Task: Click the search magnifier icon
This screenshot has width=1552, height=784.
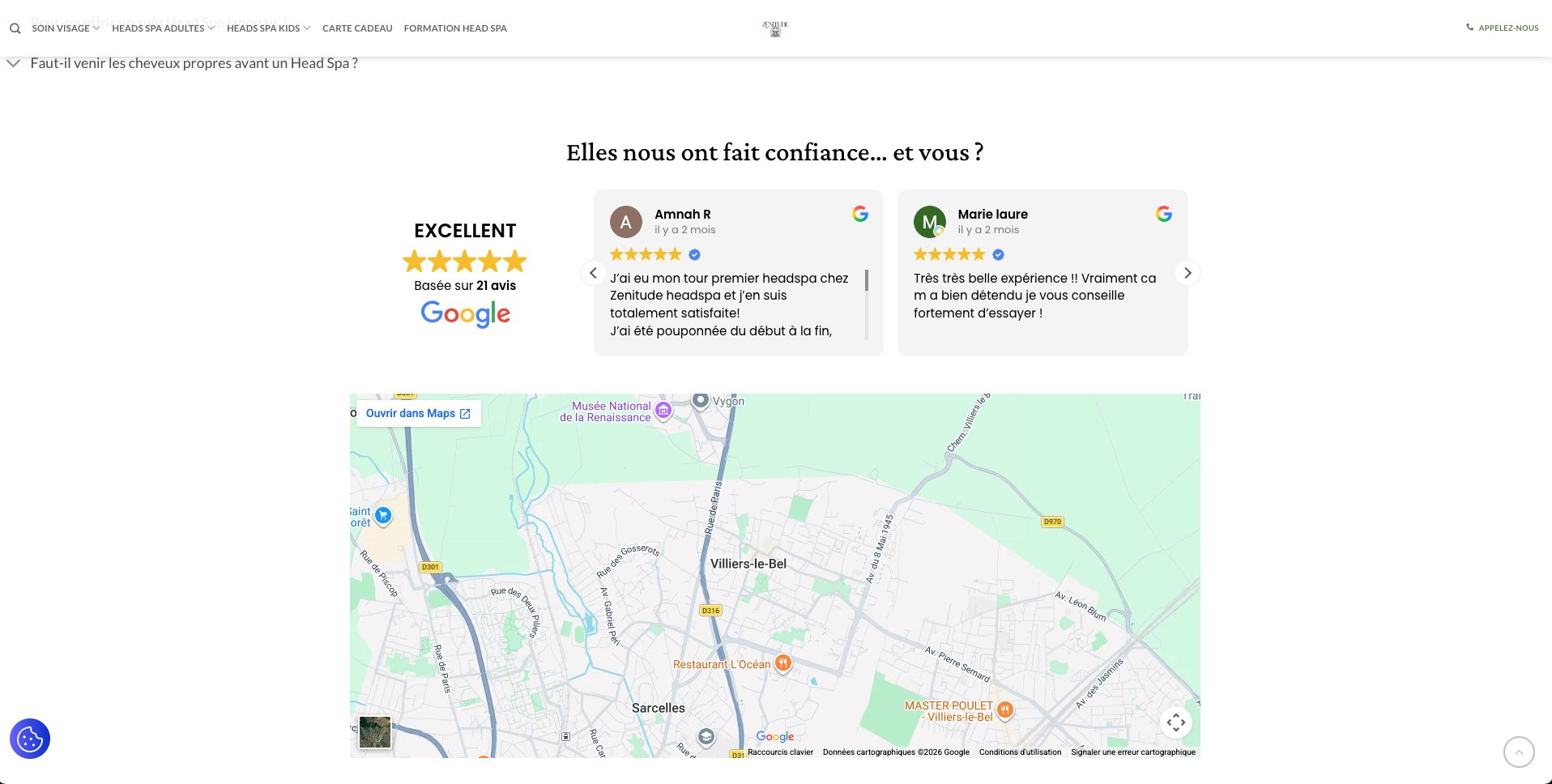Action: point(15,28)
